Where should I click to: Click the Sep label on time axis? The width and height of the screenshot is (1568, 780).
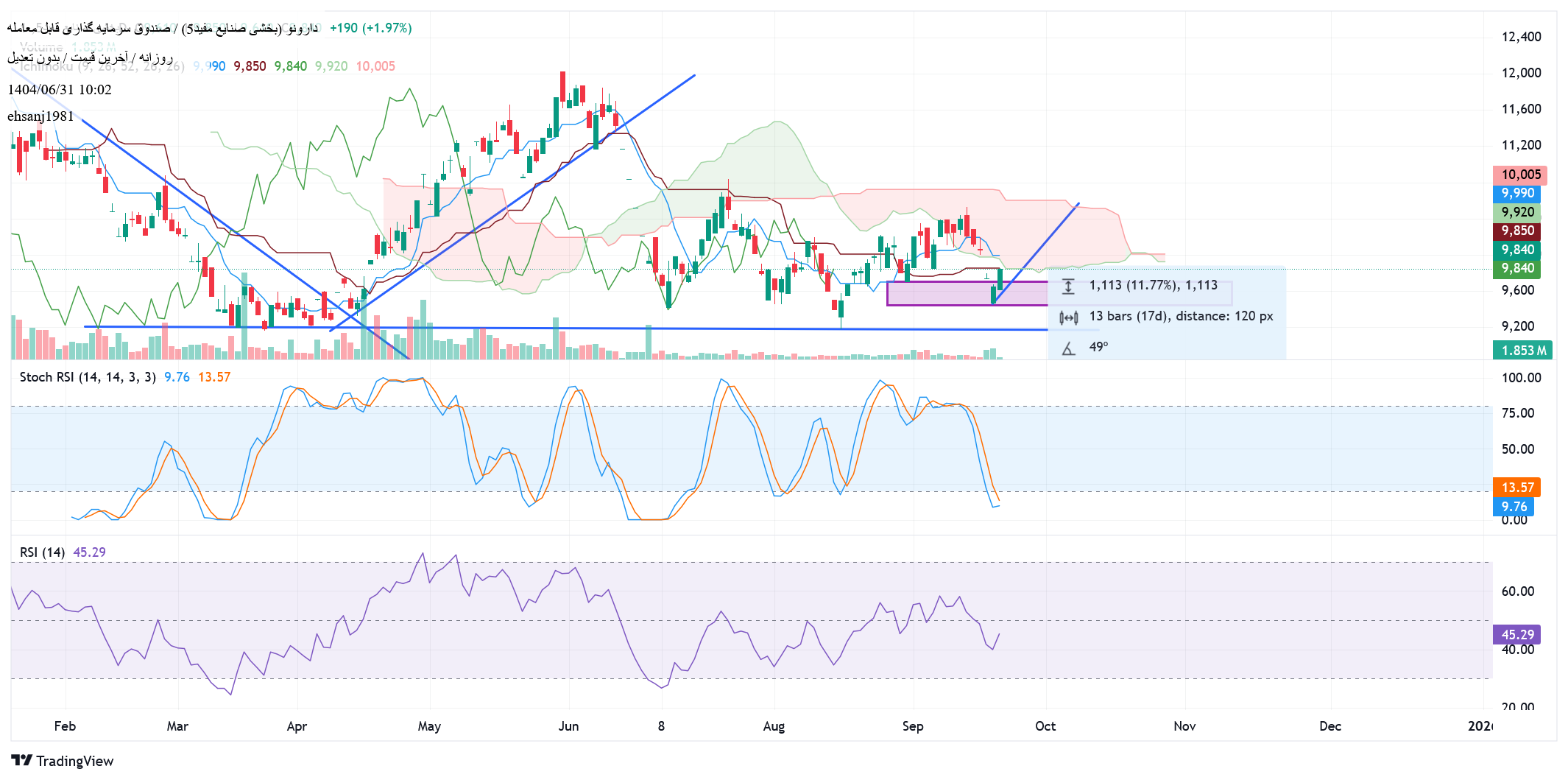point(913,726)
